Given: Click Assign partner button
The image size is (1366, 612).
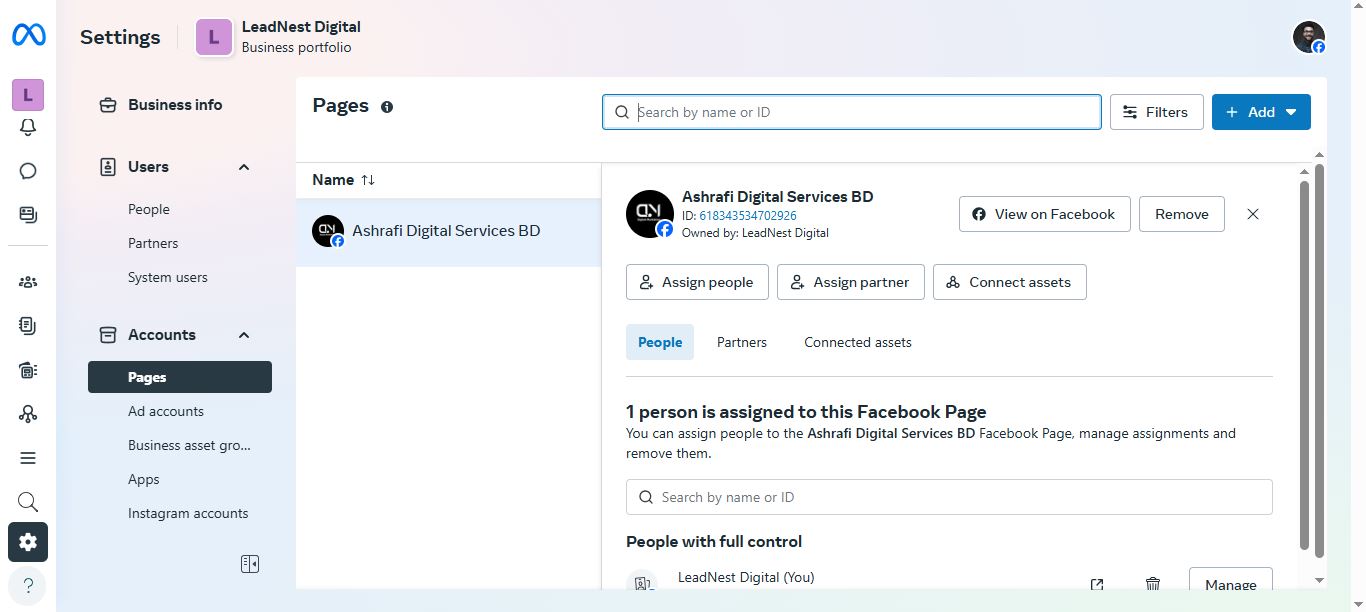Looking at the screenshot, I should coord(851,282).
